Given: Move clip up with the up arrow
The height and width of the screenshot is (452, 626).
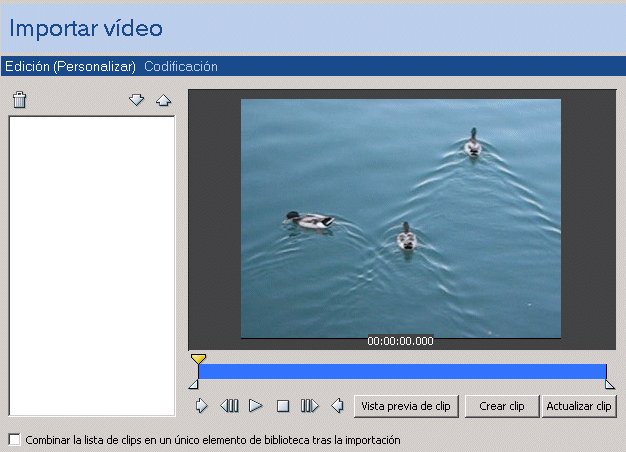Looking at the screenshot, I should 163,100.
